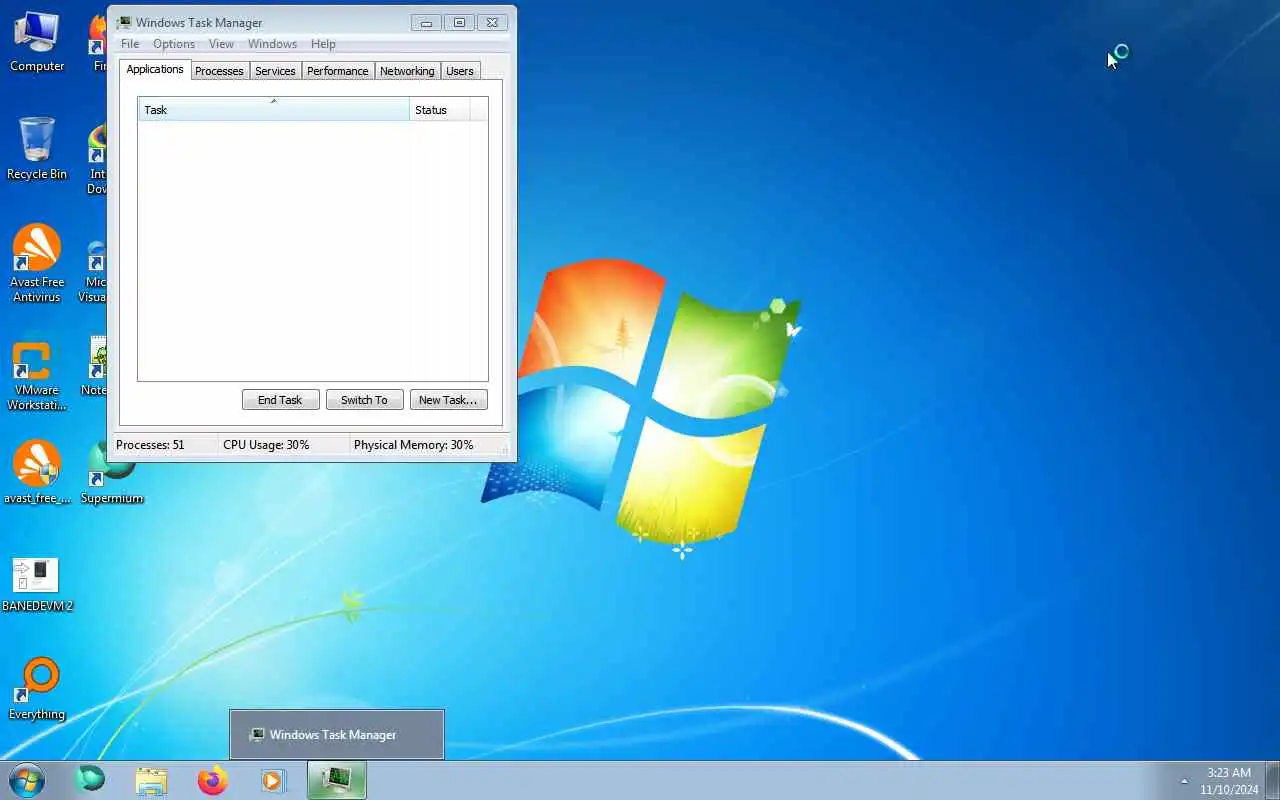Image resolution: width=1280 pixels, height=800 pixels.
Task: Close the Task Manager window
Action: pos(492,22)
